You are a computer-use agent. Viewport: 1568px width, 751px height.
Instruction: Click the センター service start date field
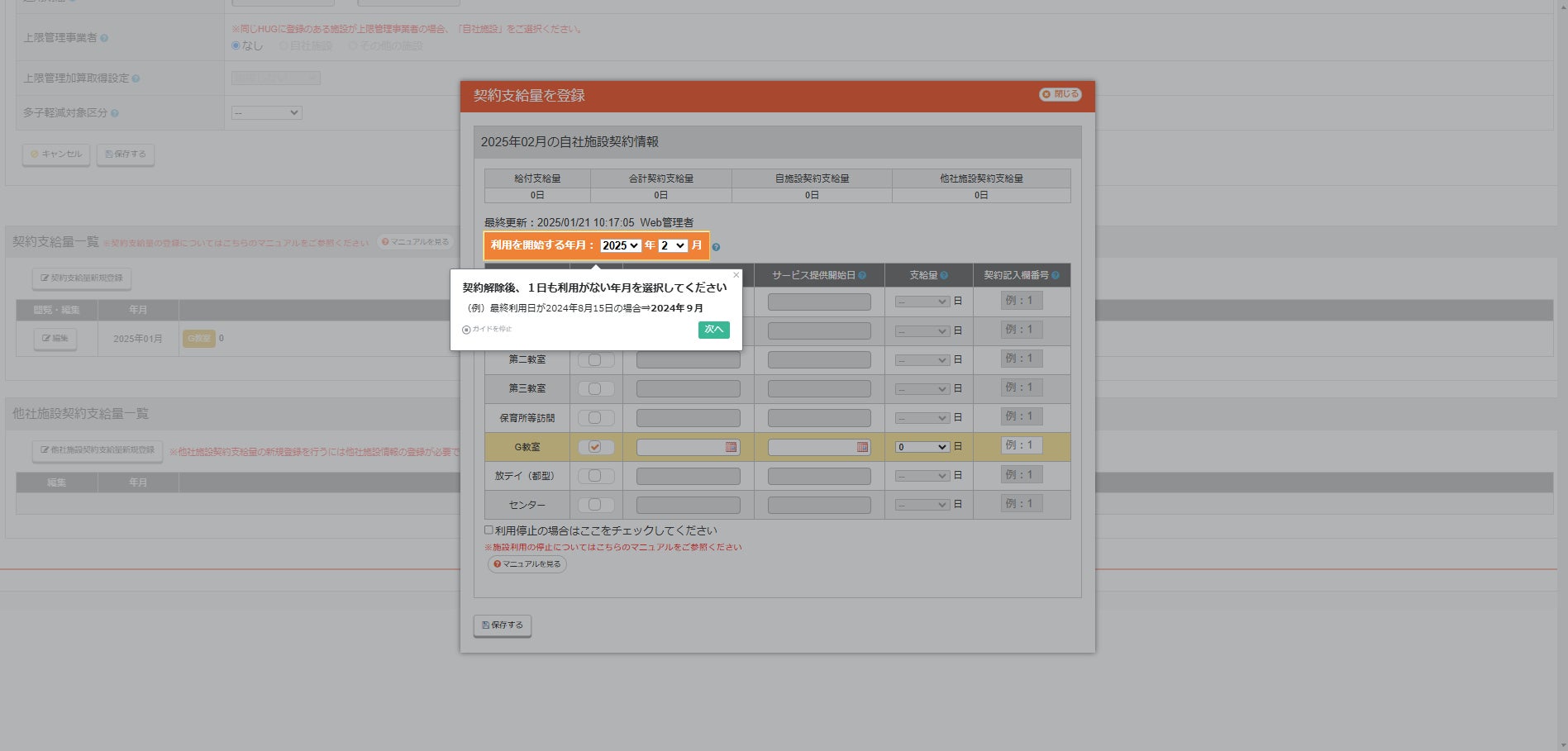click(819, 505)
